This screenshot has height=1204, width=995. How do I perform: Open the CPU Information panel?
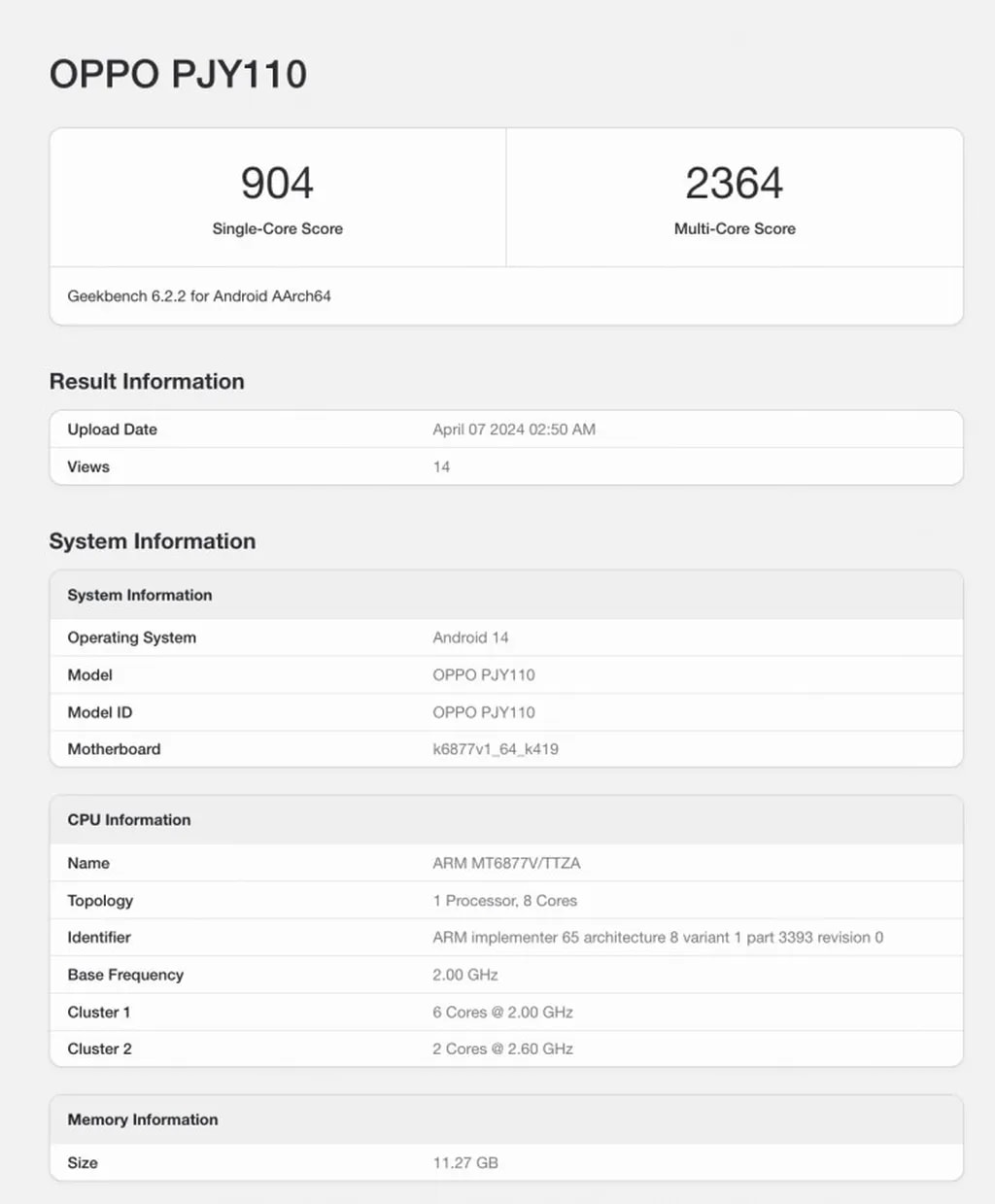pos(127,819)
